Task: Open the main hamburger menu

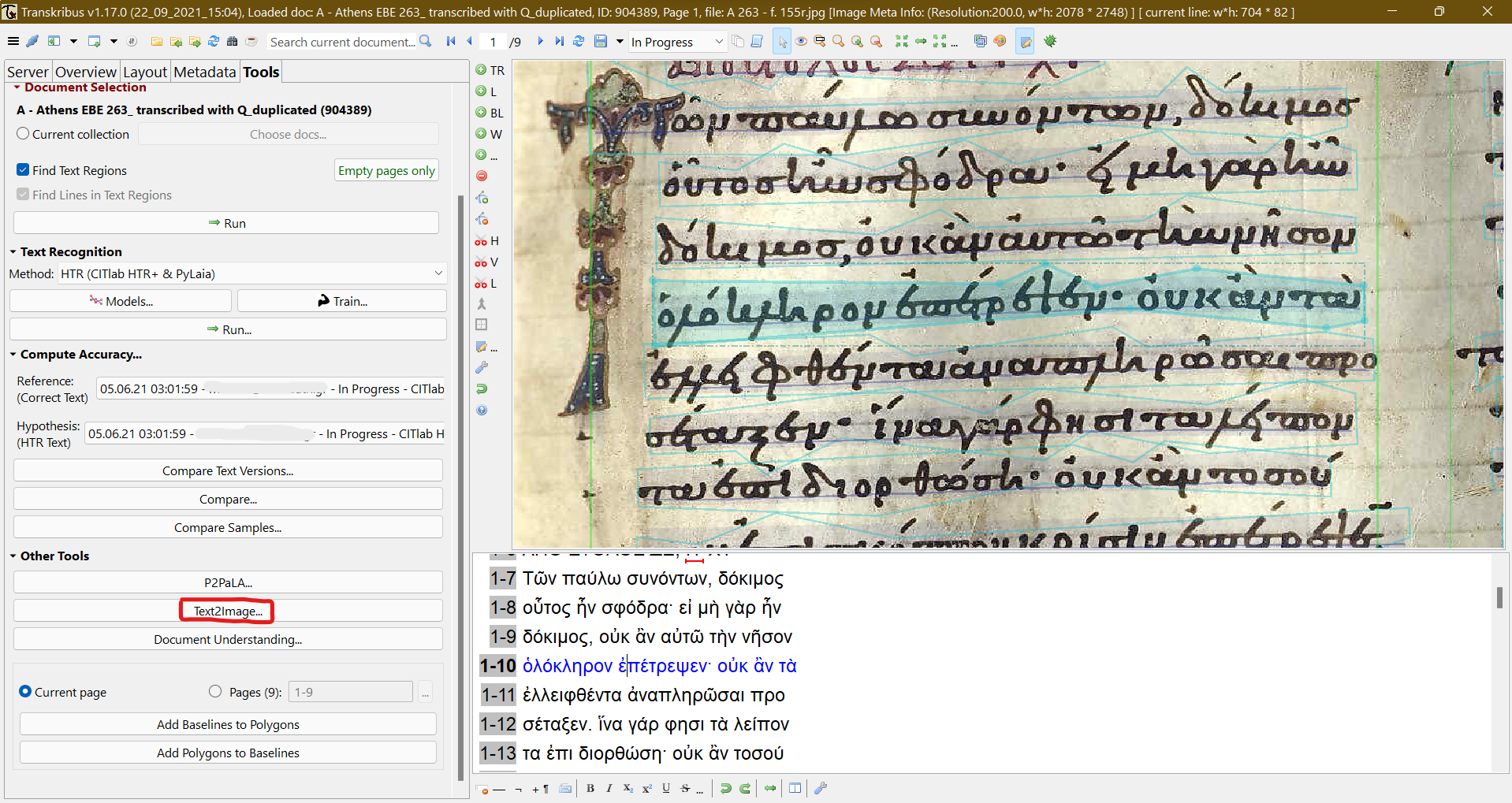Action: point(13,41)
